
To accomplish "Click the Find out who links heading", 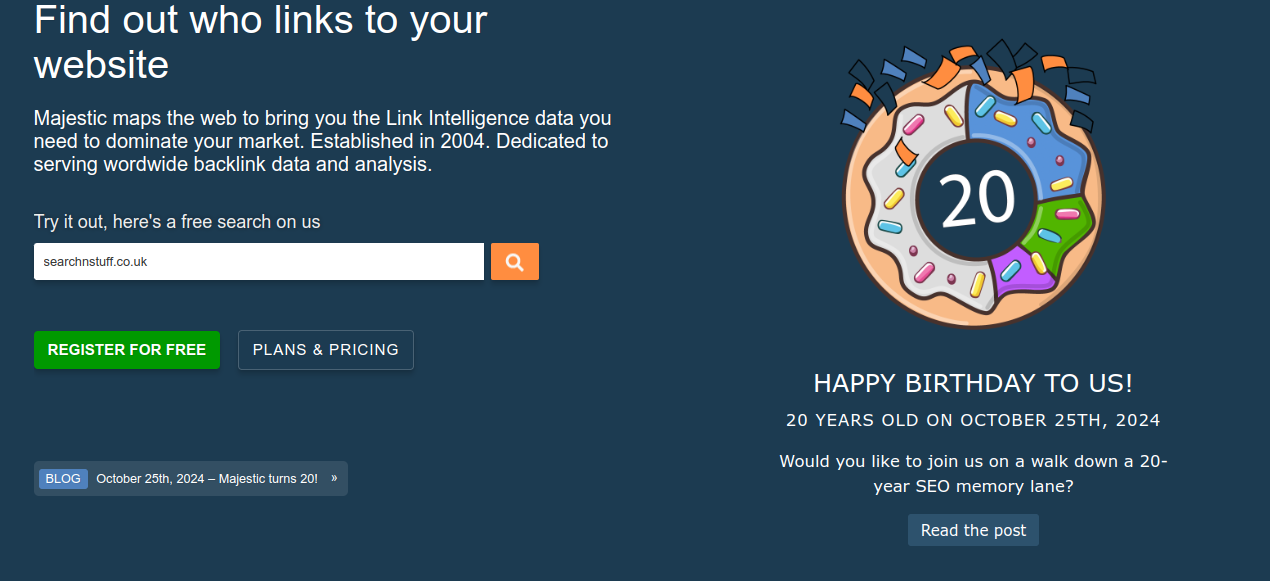I will point(261,42).
